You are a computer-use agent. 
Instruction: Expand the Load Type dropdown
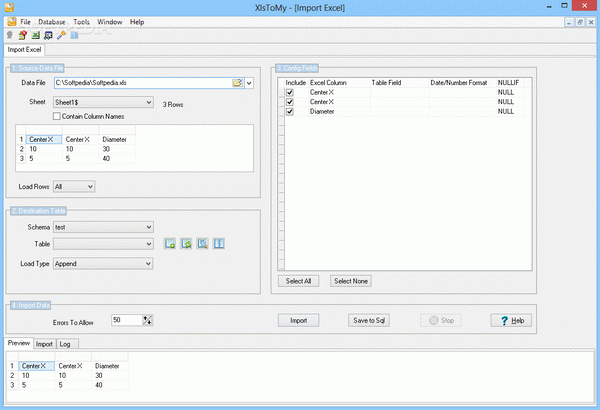coord(103,264)
